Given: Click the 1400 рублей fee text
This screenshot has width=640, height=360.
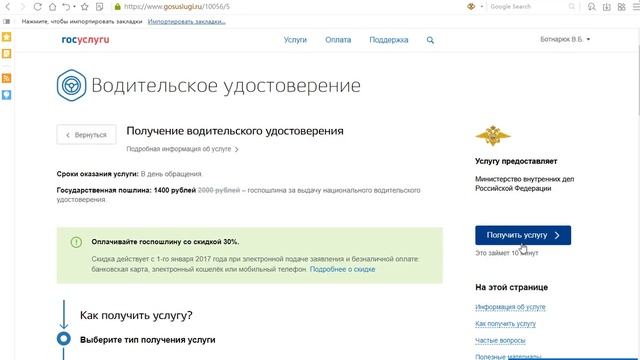Looking at the screenshot, I should click(175, 190).
